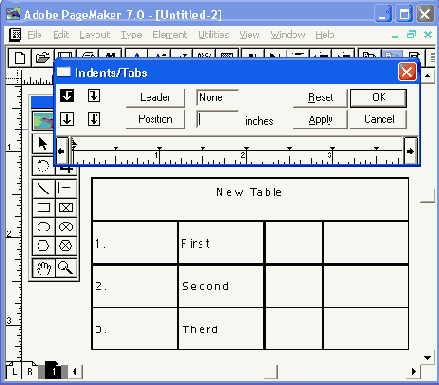This screenshot has height=385, width=439.
Task: Click the Apply button
Action: point(320,119)
